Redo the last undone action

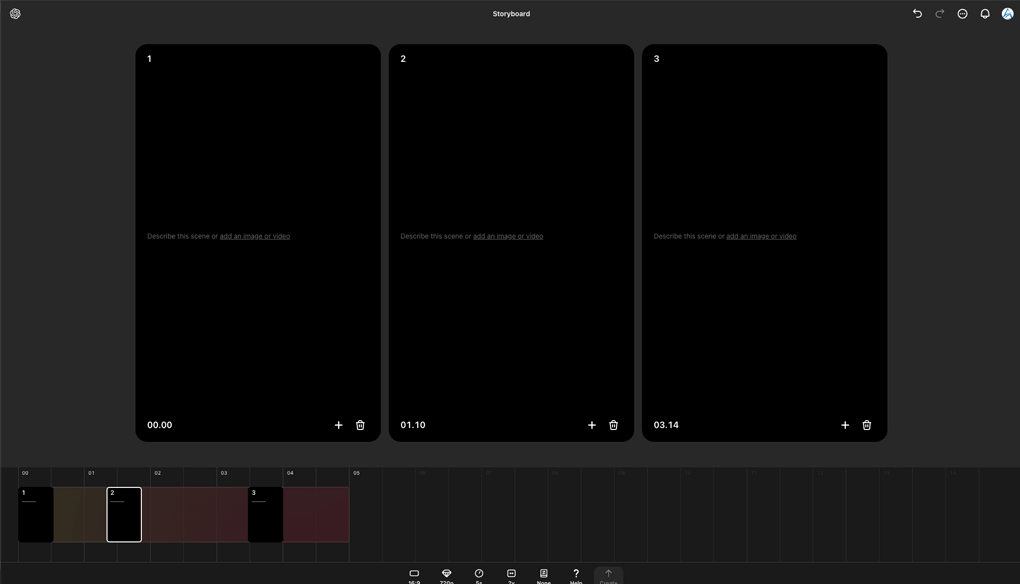[x=939, y=14]
